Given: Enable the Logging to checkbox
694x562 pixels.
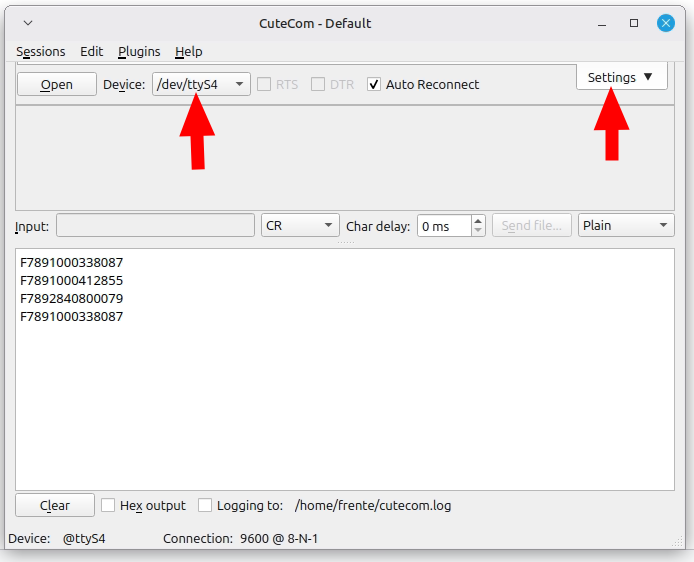Looking at the screenshot, I should pyautogui.click(x=204, y=505).
